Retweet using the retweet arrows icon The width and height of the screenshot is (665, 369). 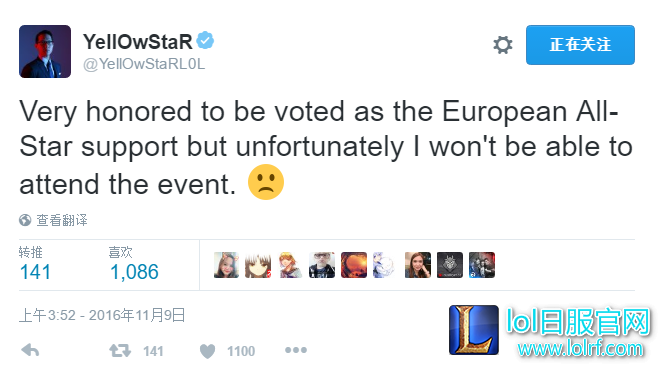point(120,351)
